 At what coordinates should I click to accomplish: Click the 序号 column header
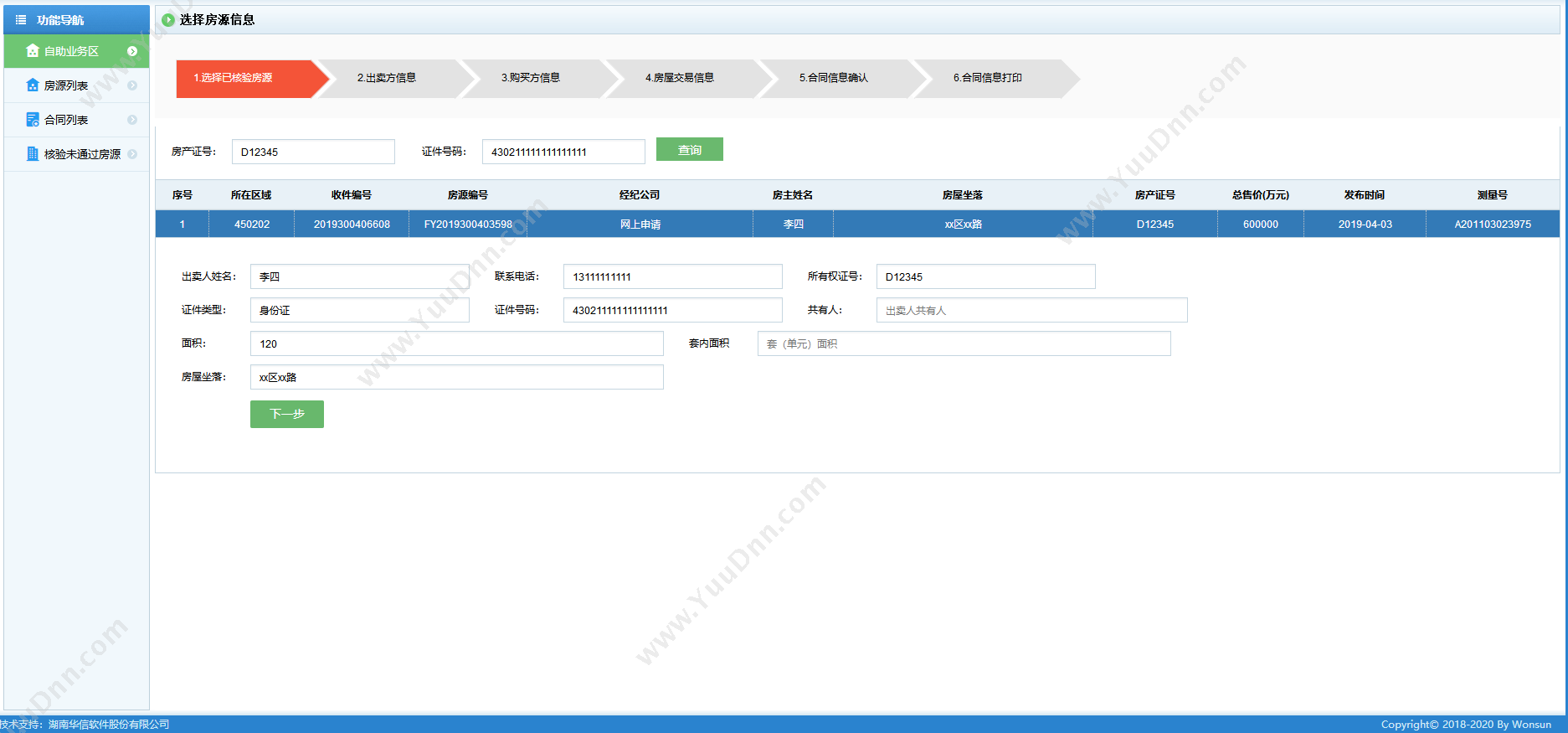(183, 195)
